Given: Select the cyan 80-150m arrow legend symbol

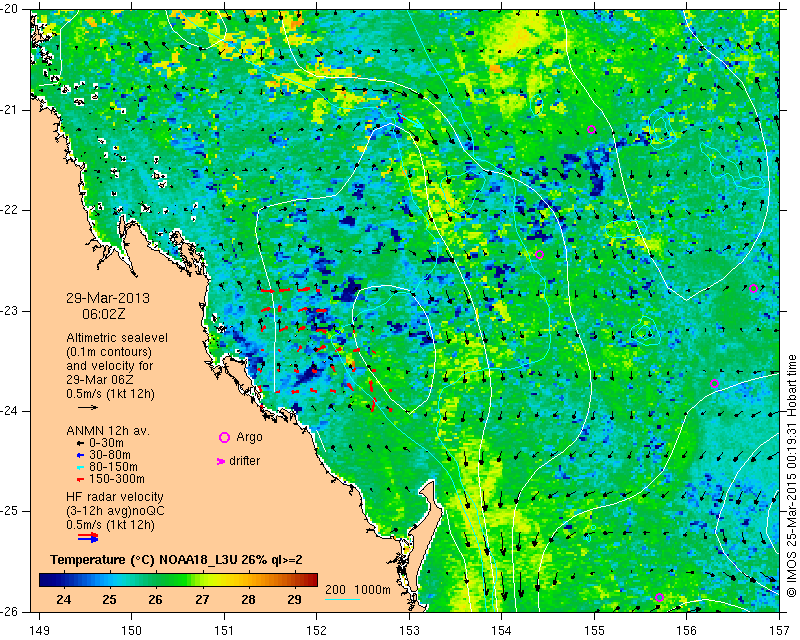Looking at the screenshot, I should coord(80,467).
